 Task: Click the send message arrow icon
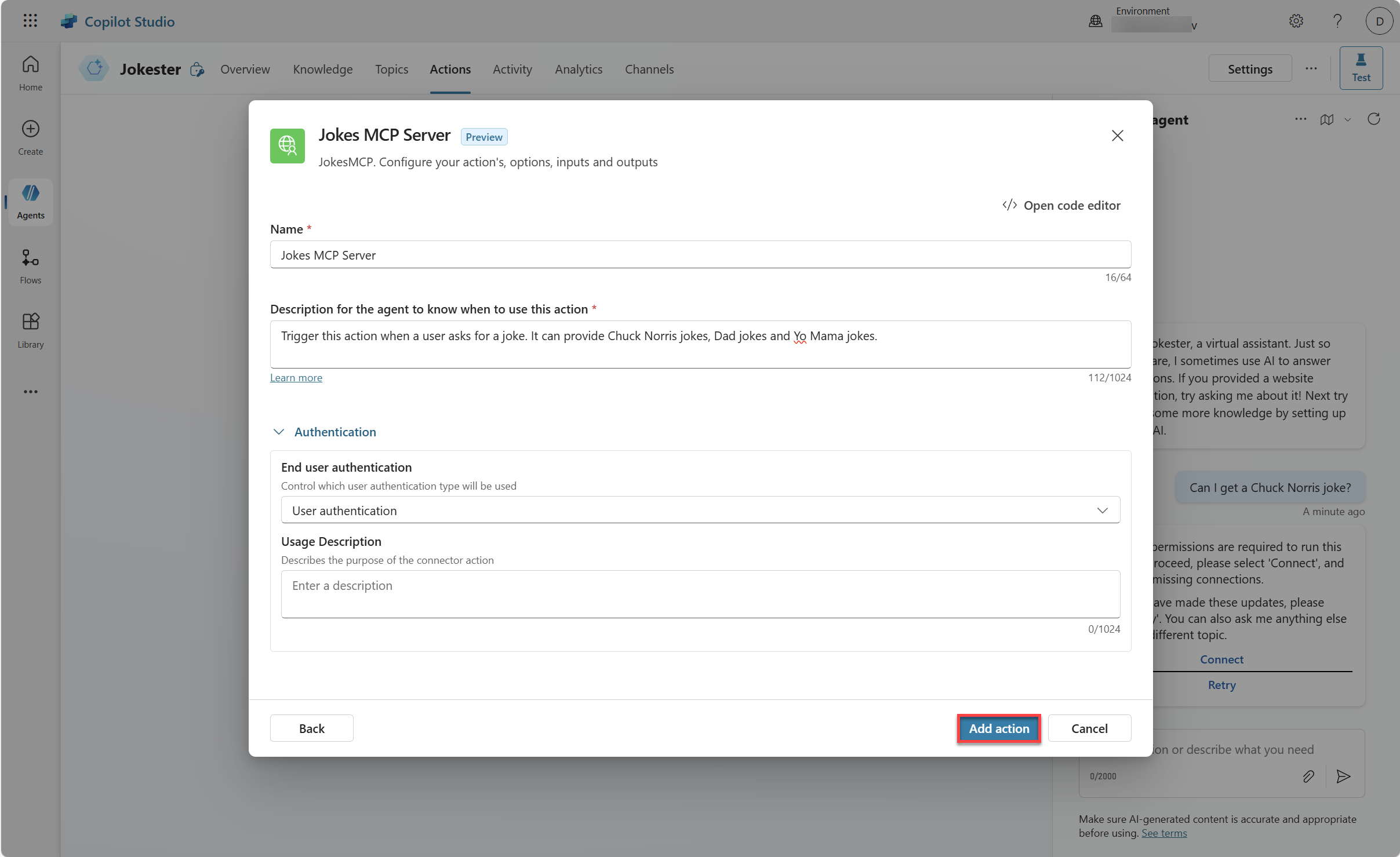pos(1343,776)
